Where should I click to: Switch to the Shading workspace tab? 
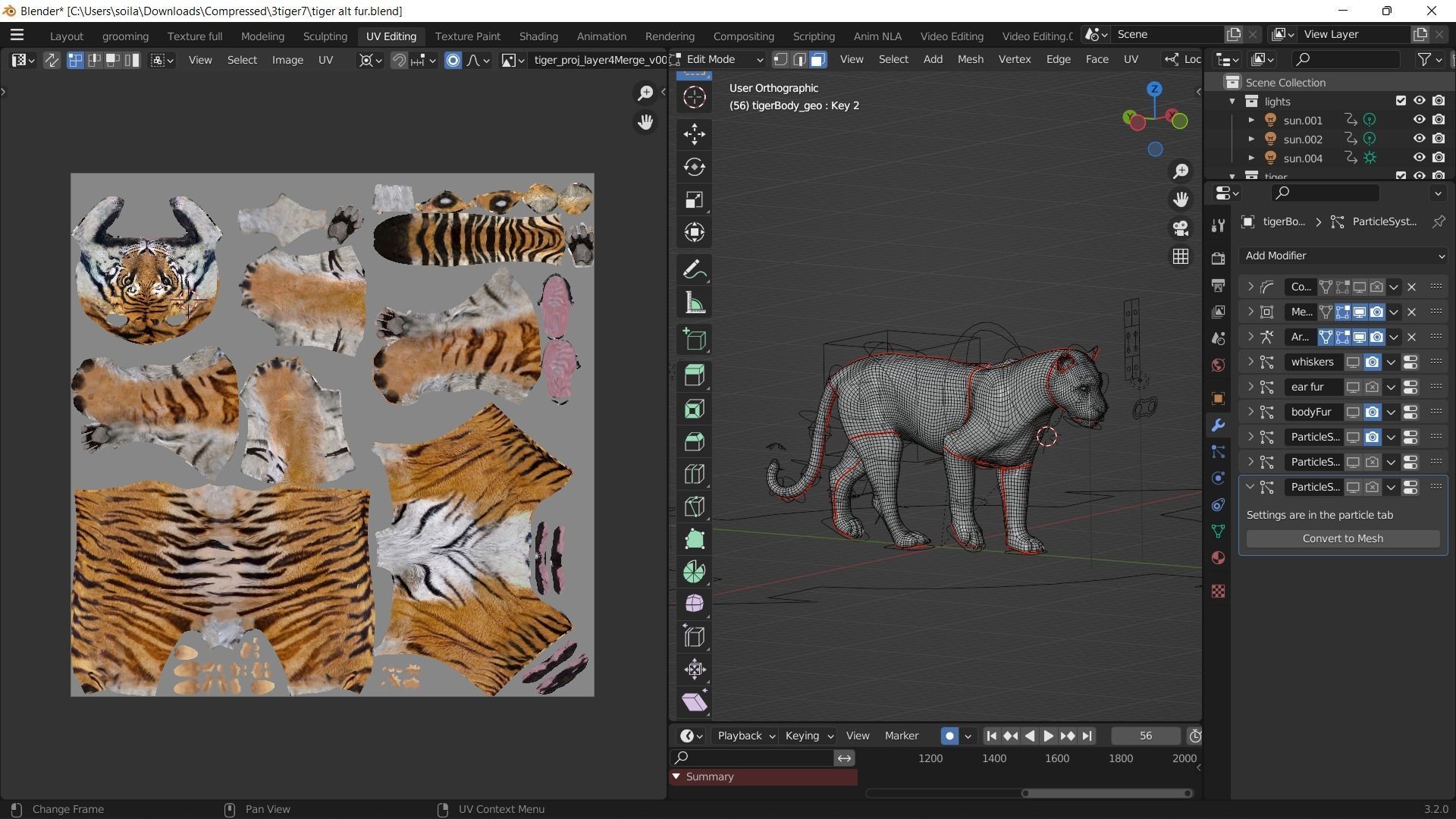coord(538,36)
